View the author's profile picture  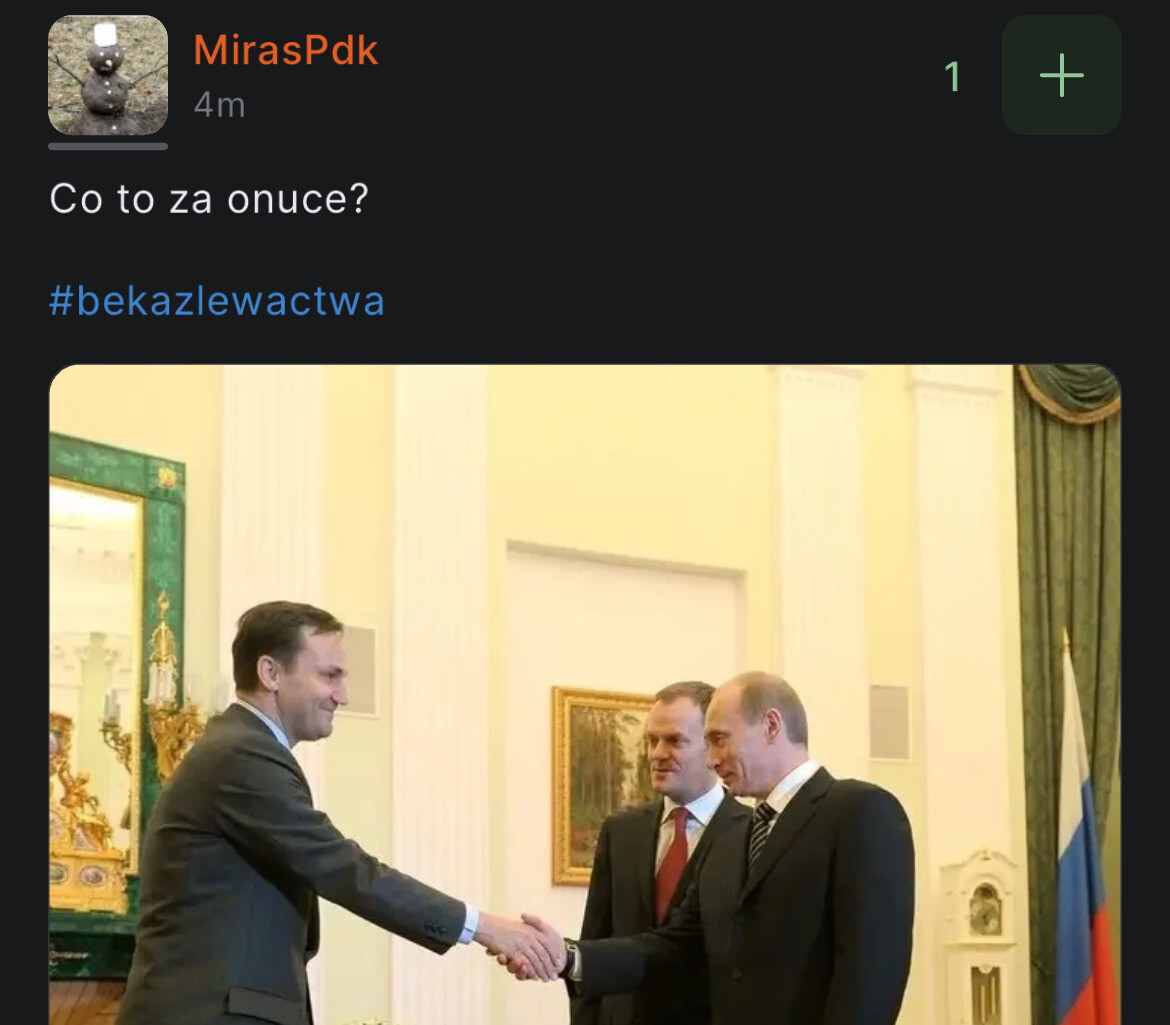[x=108, y=75]
